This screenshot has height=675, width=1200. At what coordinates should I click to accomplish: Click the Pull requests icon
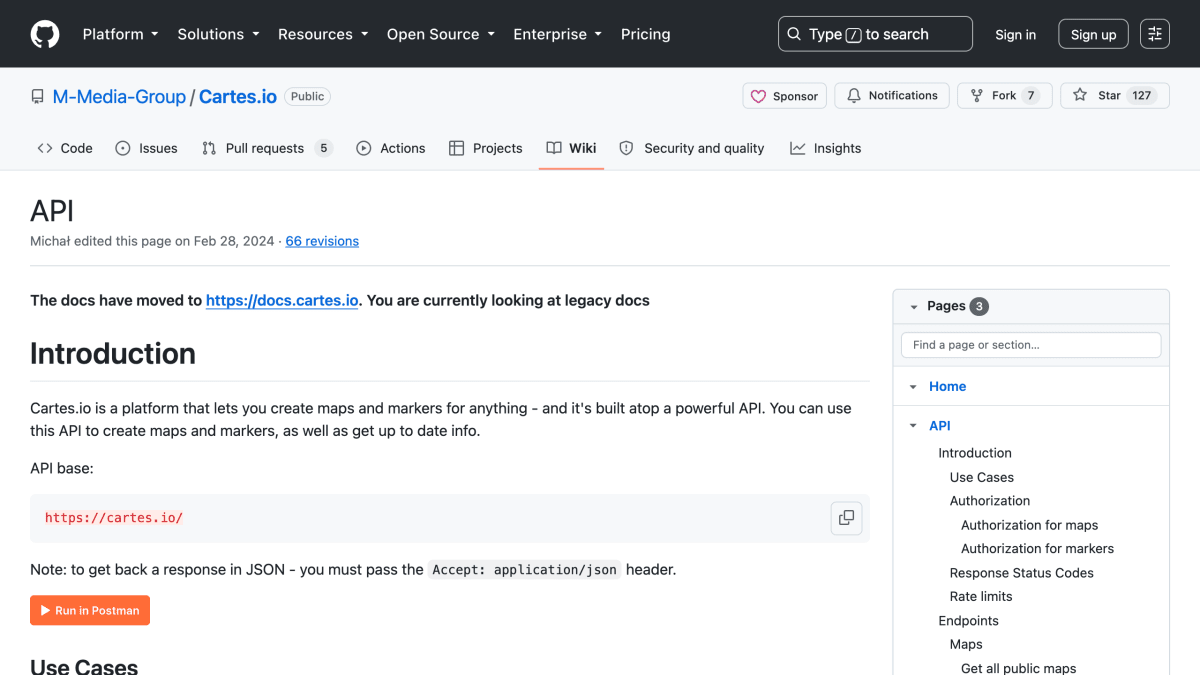click(209, 148)
